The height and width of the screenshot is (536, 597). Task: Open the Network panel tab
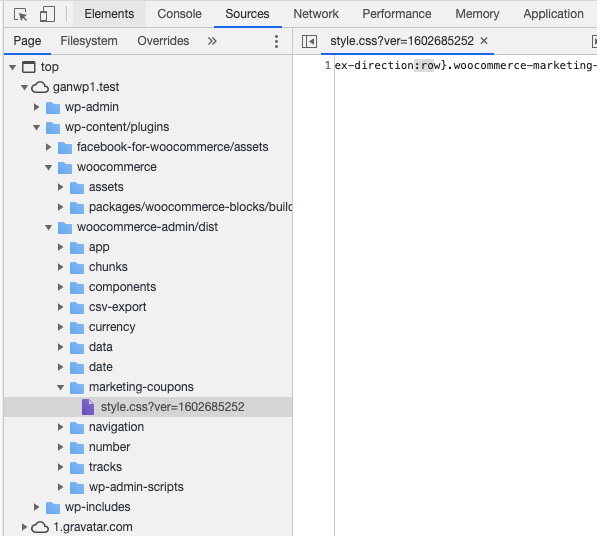316,14
